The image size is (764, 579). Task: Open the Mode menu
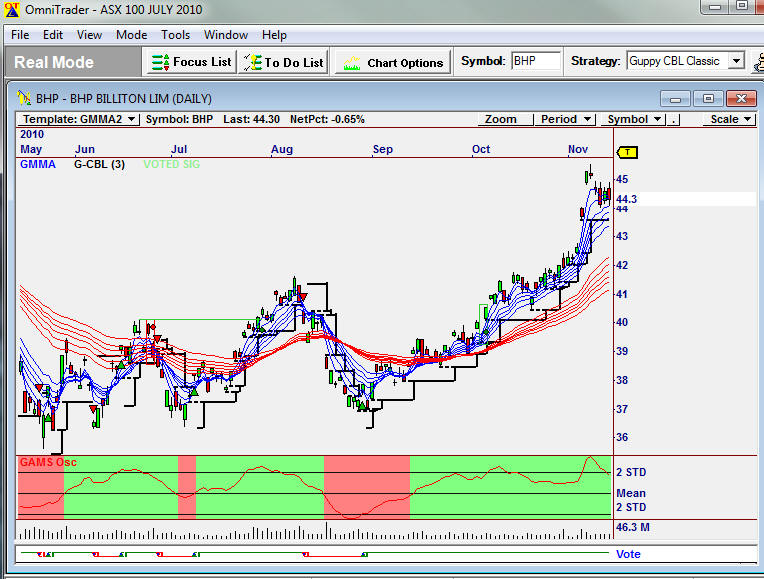click(x=132, y=35)
